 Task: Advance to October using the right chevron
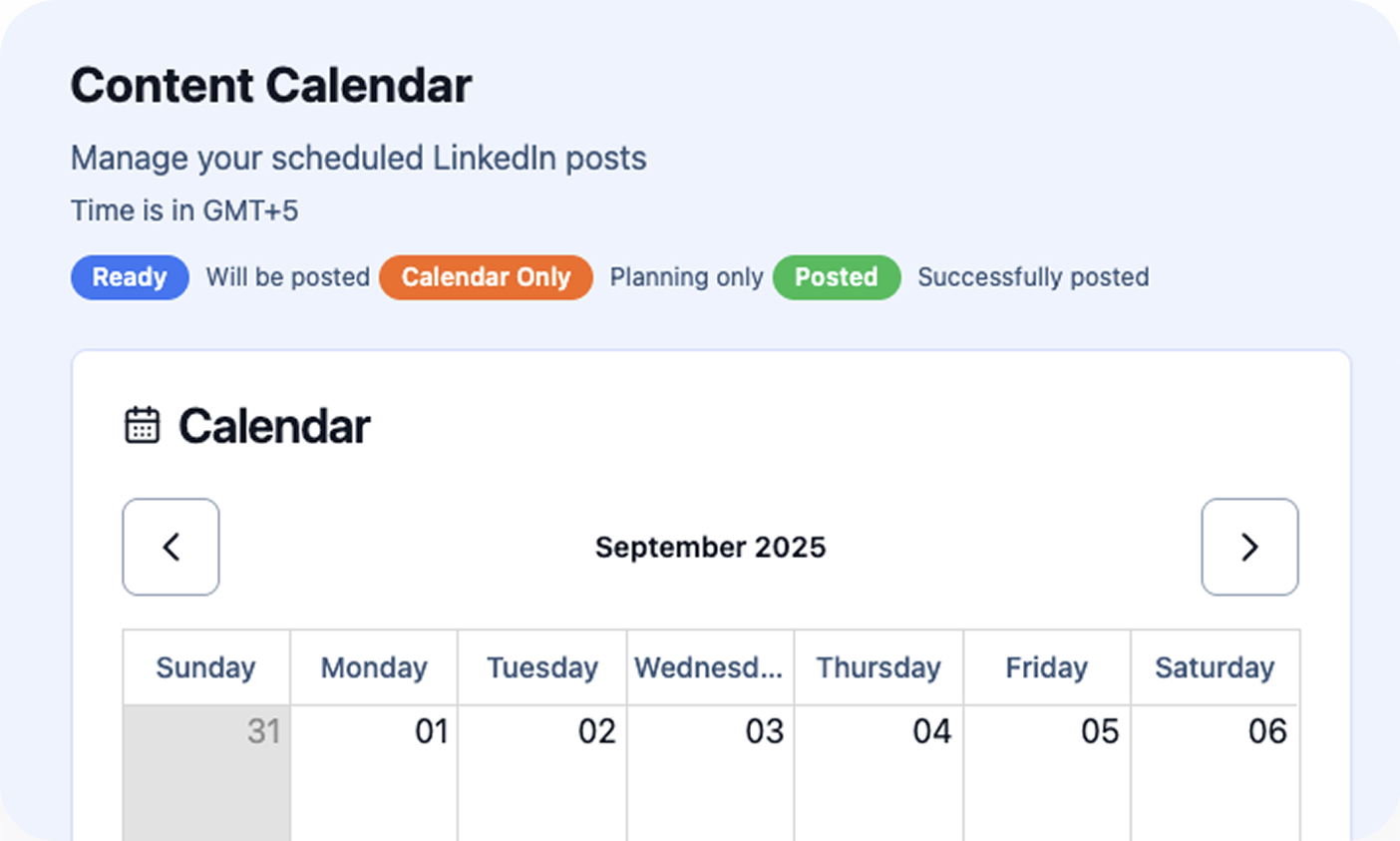click(1249, 547)
